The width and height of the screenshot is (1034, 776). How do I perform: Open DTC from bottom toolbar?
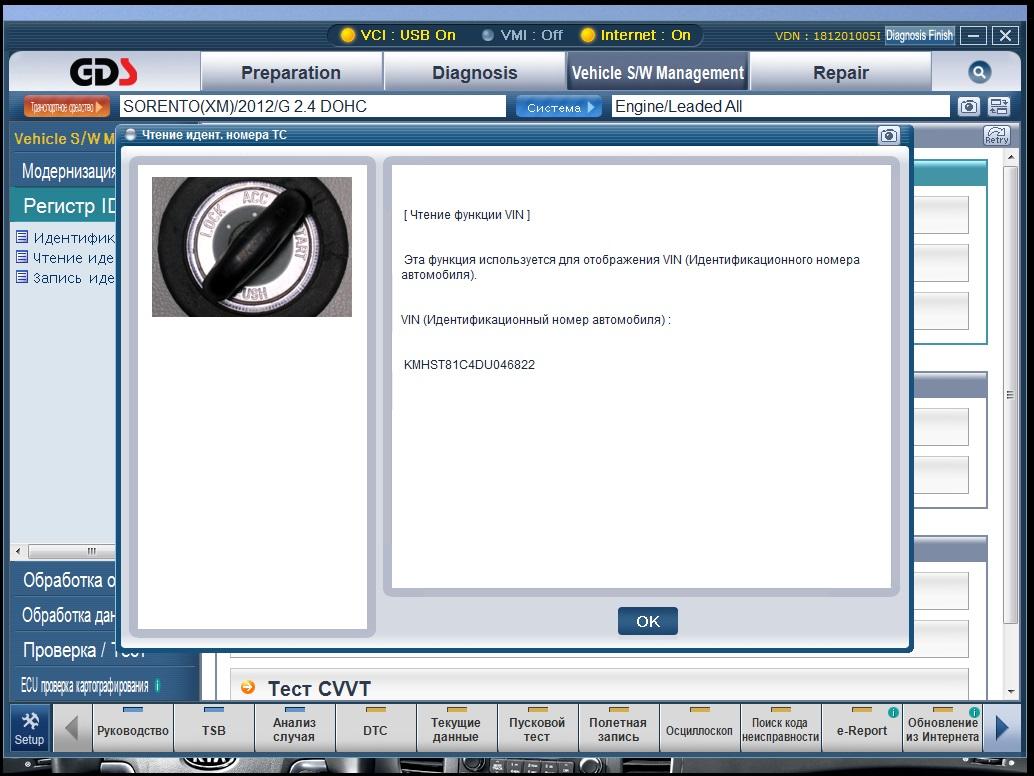(x=375, y=729)
